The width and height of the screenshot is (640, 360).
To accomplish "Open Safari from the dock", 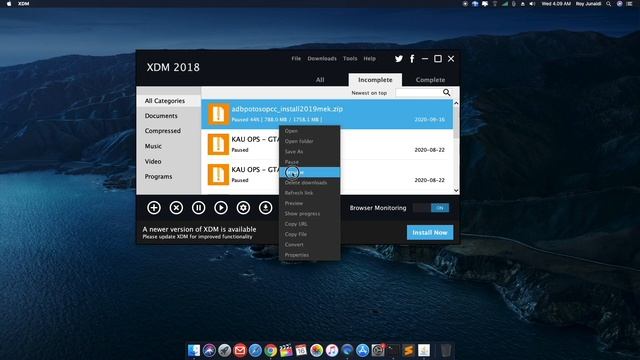I will (255, 350).
